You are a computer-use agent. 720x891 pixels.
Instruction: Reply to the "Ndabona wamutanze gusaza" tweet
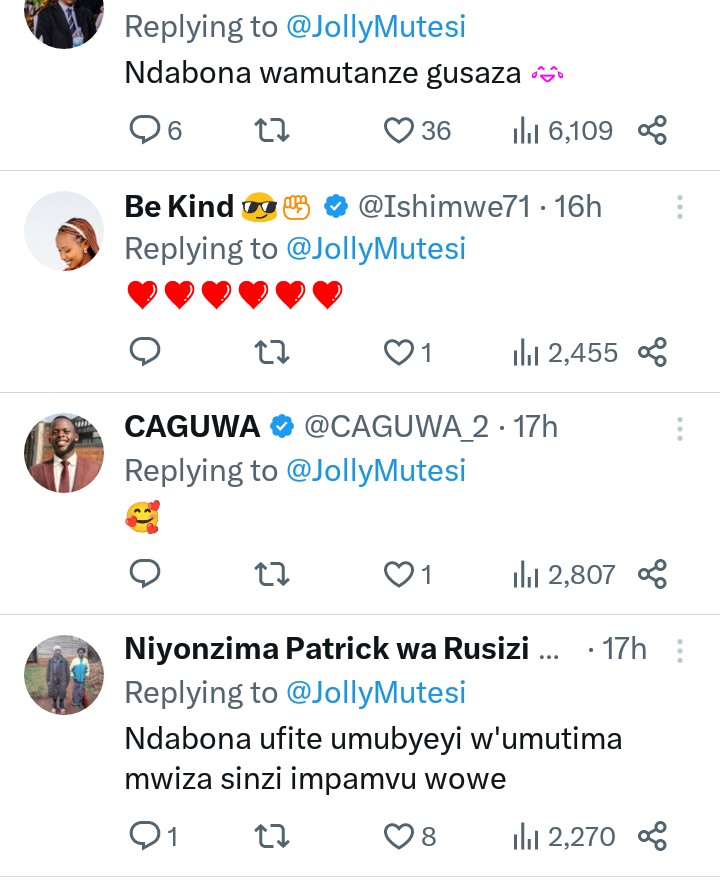[147, 130]
